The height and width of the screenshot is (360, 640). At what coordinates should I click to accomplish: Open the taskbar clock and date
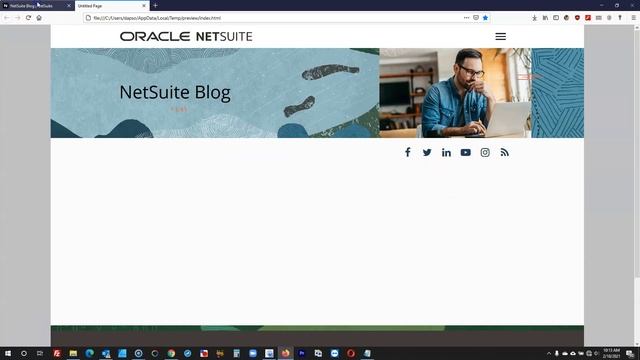[x=611, y=353]
